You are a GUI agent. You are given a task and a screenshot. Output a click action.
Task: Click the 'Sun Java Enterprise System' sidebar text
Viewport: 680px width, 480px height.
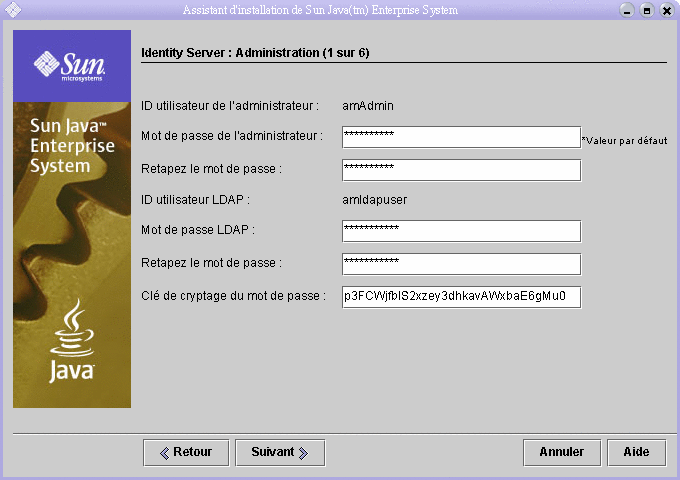[72, 146]
